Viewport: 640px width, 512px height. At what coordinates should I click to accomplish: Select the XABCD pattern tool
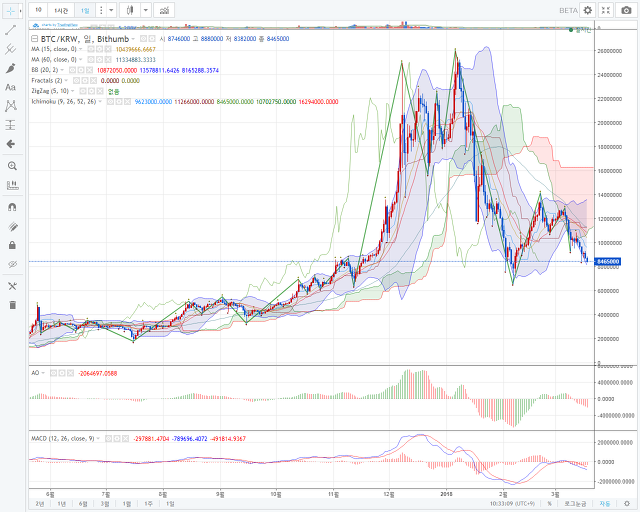[11, 106]
